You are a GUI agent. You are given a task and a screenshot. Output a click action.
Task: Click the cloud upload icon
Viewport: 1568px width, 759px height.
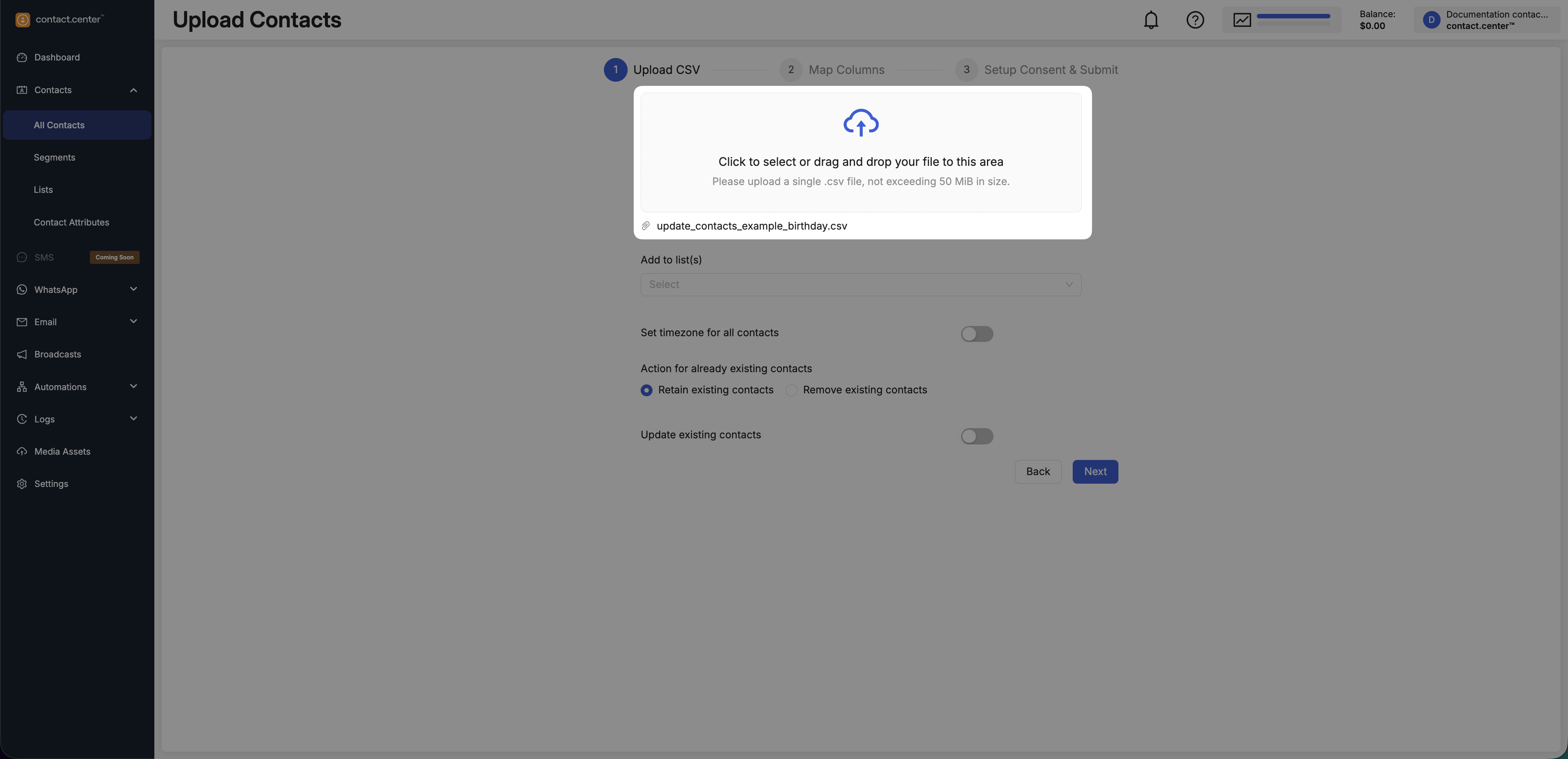[860, 123]
